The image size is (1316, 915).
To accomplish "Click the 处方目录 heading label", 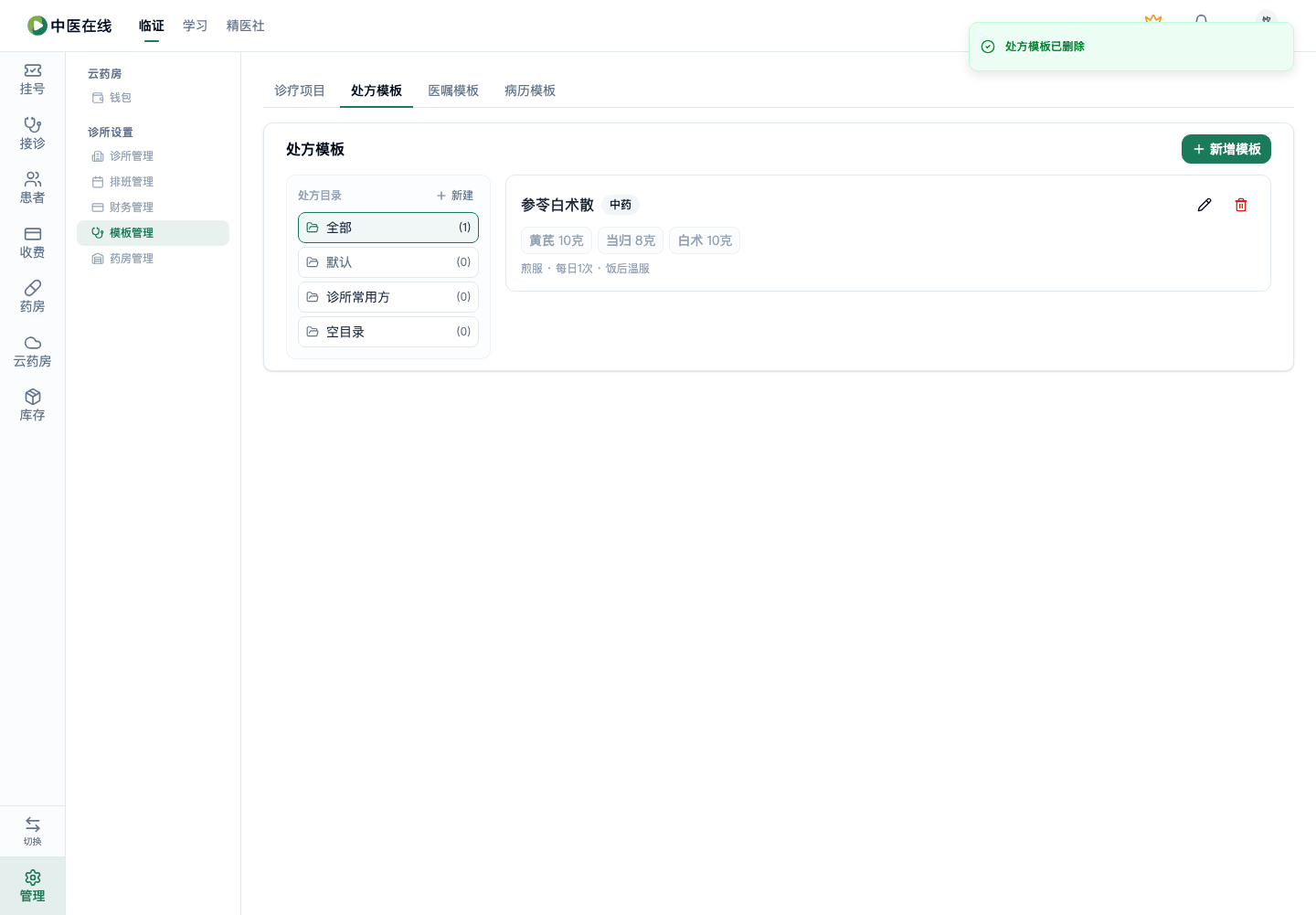I will pos(320,196).
